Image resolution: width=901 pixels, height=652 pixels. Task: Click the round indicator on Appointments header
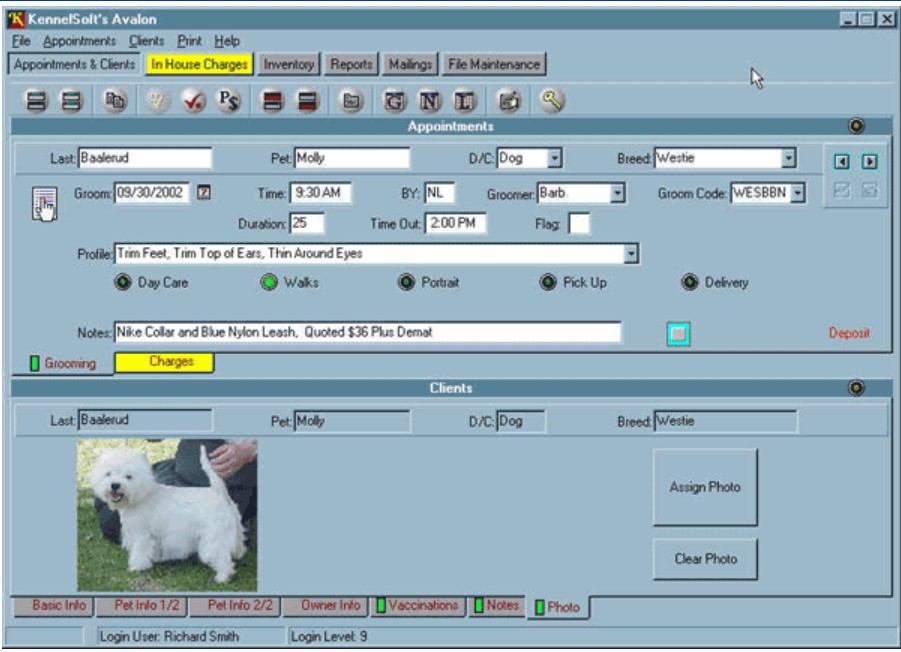856,126
